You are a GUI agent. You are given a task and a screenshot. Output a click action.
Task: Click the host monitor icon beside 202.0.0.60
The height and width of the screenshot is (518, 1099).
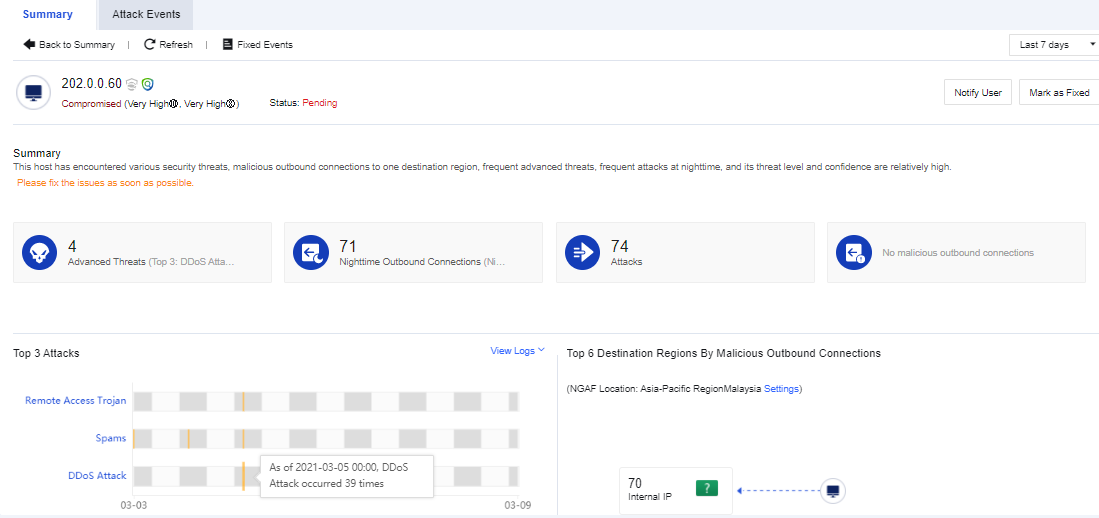tap(34, 93)
